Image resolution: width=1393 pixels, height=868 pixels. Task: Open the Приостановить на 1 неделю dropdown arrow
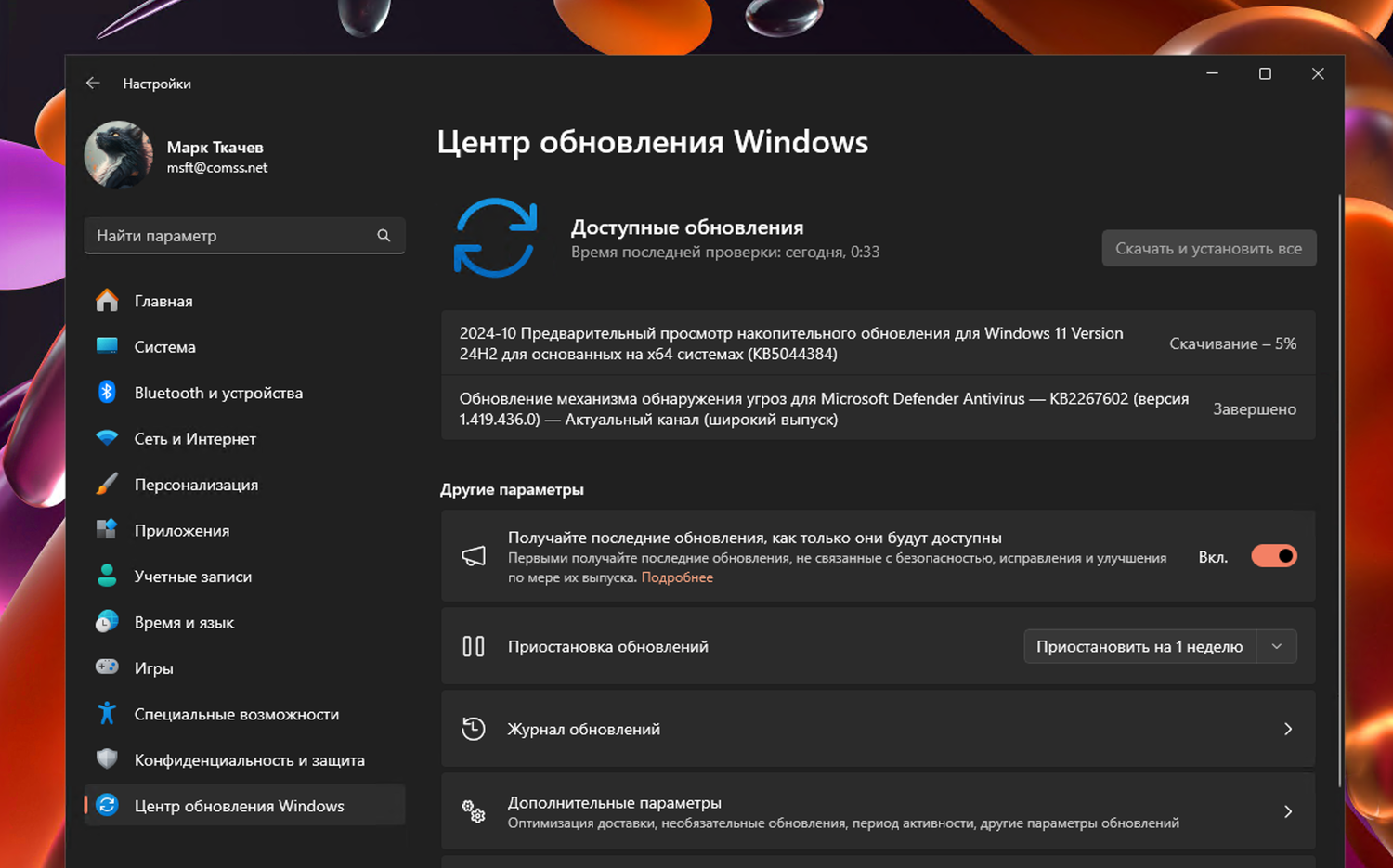(1277, 646)
